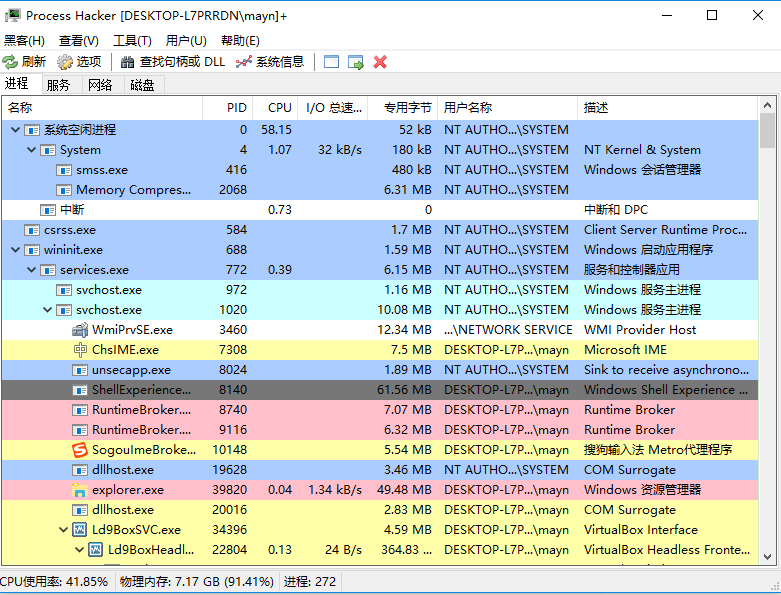Sort processes by the CPU column header
781x595 pixels.
pyautogui.click(x=279, y=107)
